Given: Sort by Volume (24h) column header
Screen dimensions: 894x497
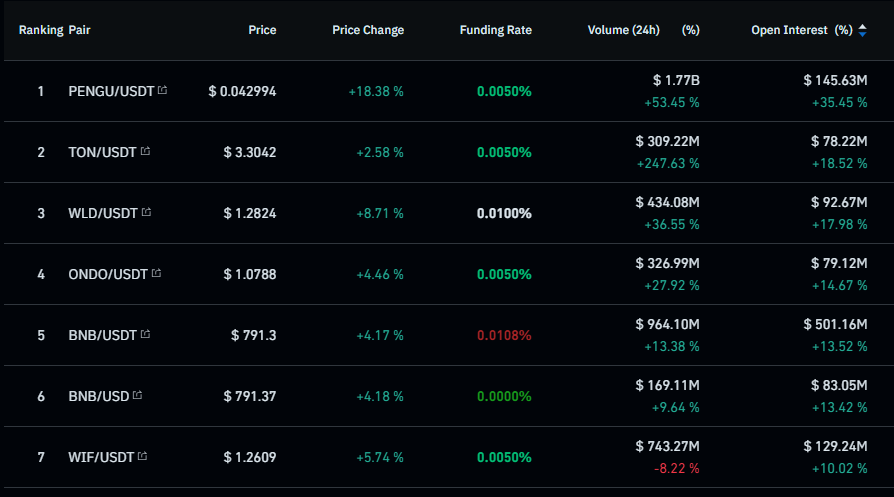Looking at the screenshot, I should (x=624, y=30).
